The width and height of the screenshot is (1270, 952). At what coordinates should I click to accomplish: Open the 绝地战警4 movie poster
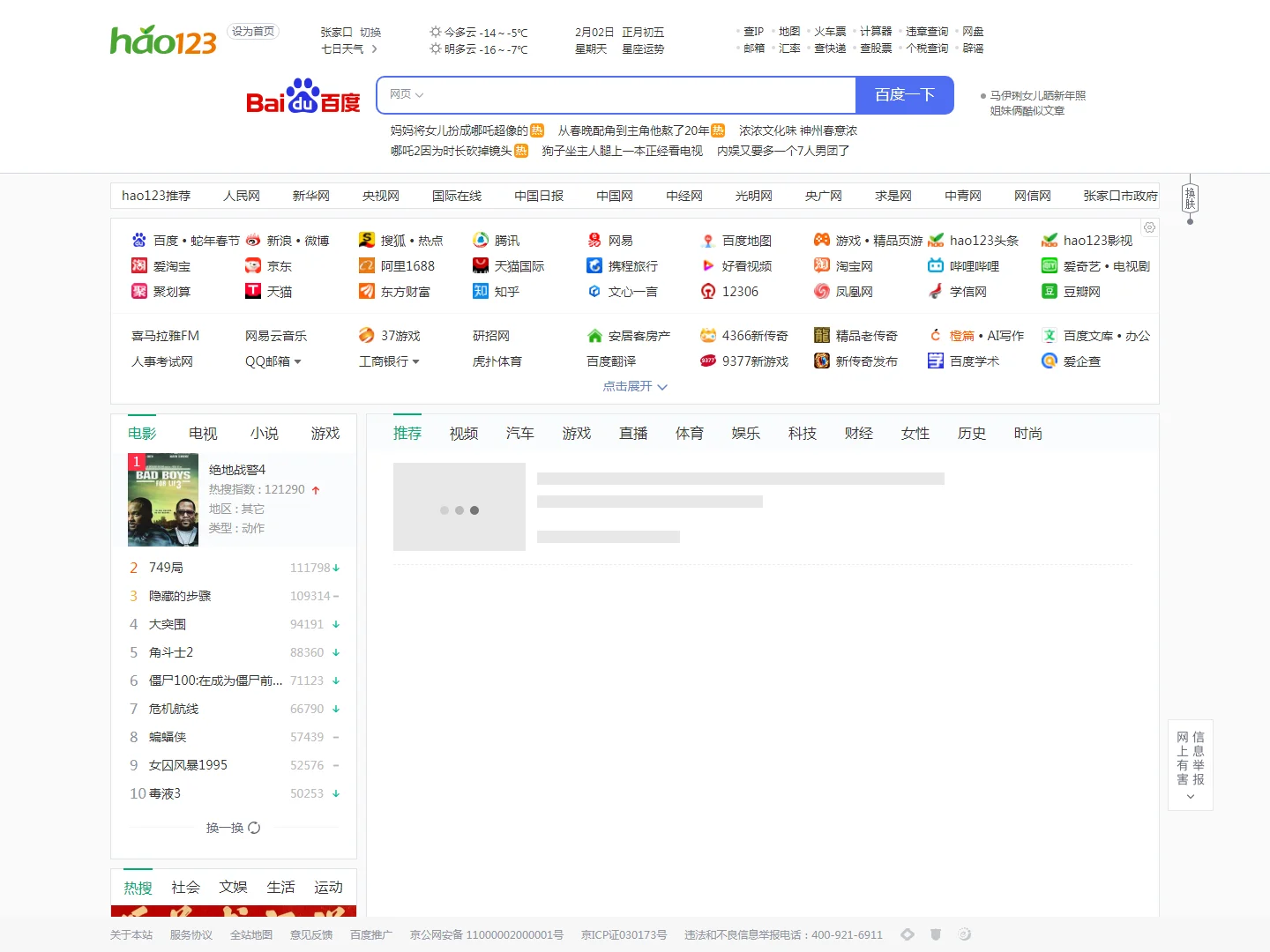(163, 500)
